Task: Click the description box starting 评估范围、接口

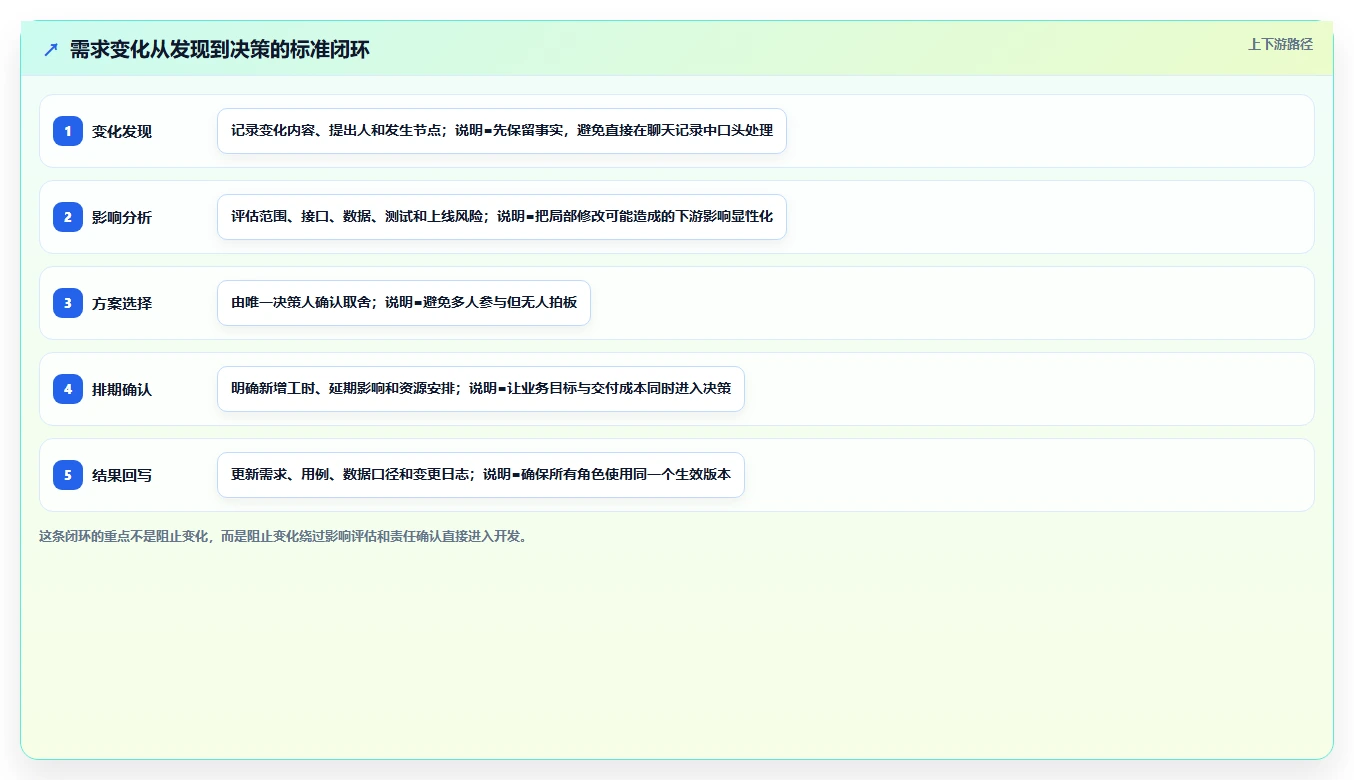Action: [502, 217]
